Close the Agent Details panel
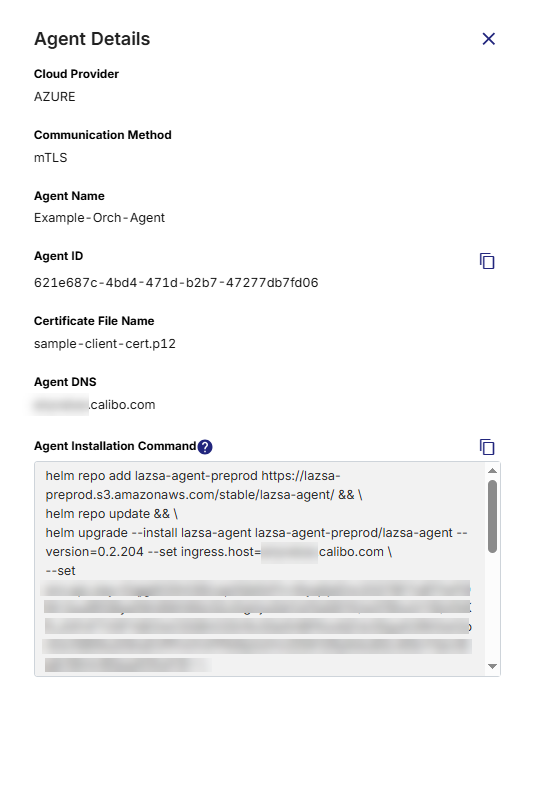This screenshot has width=543, height=802. 488,39
